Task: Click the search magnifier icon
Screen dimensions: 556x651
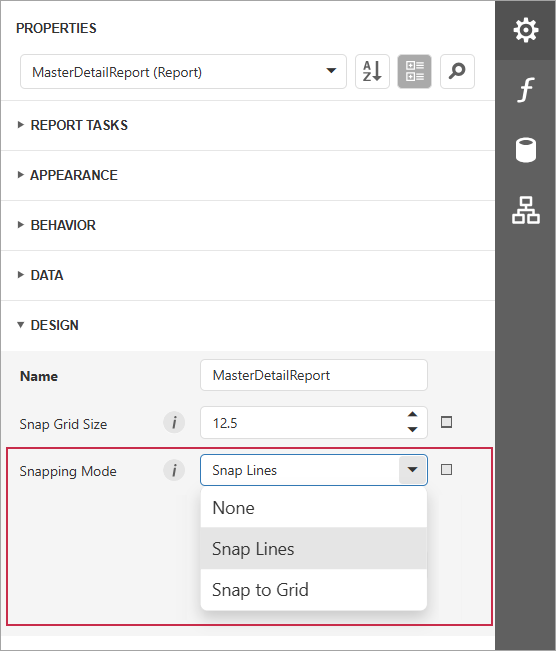Action: coord(457,71)
